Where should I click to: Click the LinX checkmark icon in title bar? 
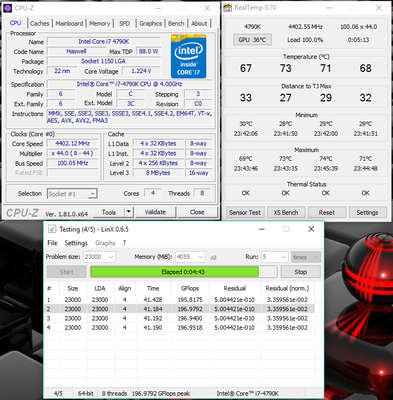(52, 229)
